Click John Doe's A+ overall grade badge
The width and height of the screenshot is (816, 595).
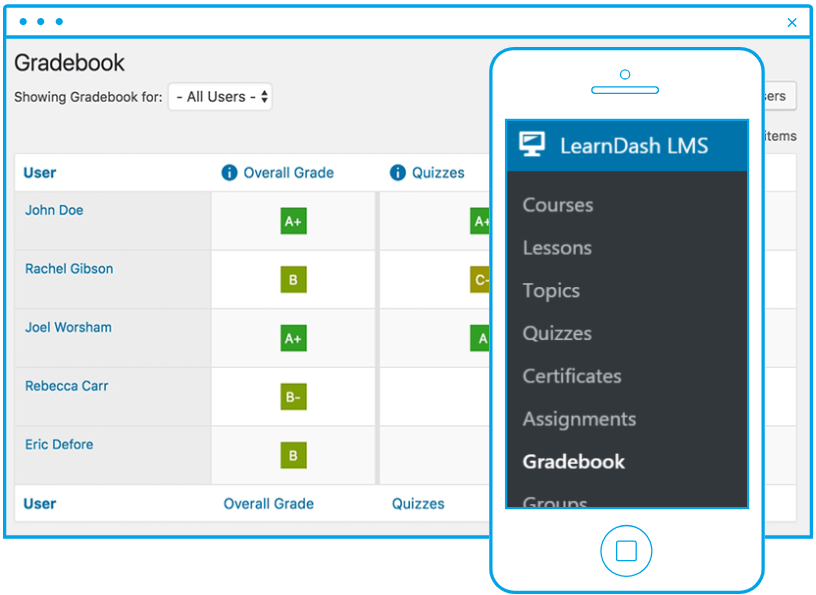point(294,221)
